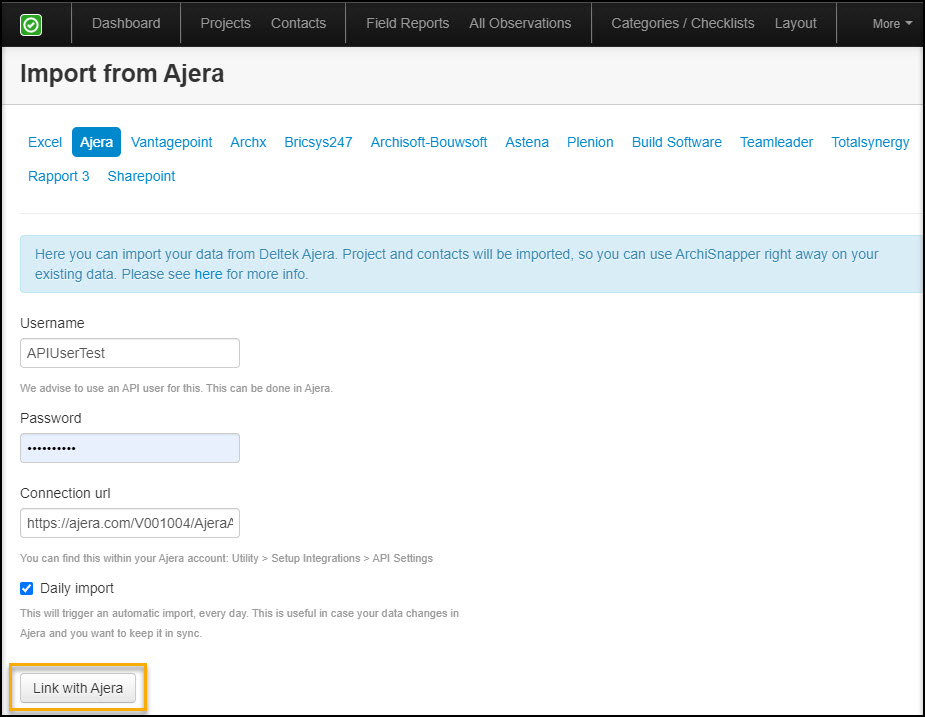Click the green ArchiSnapper checkmark logo
The width and height of the screenshot is (925, 717).
coord(31,25)
